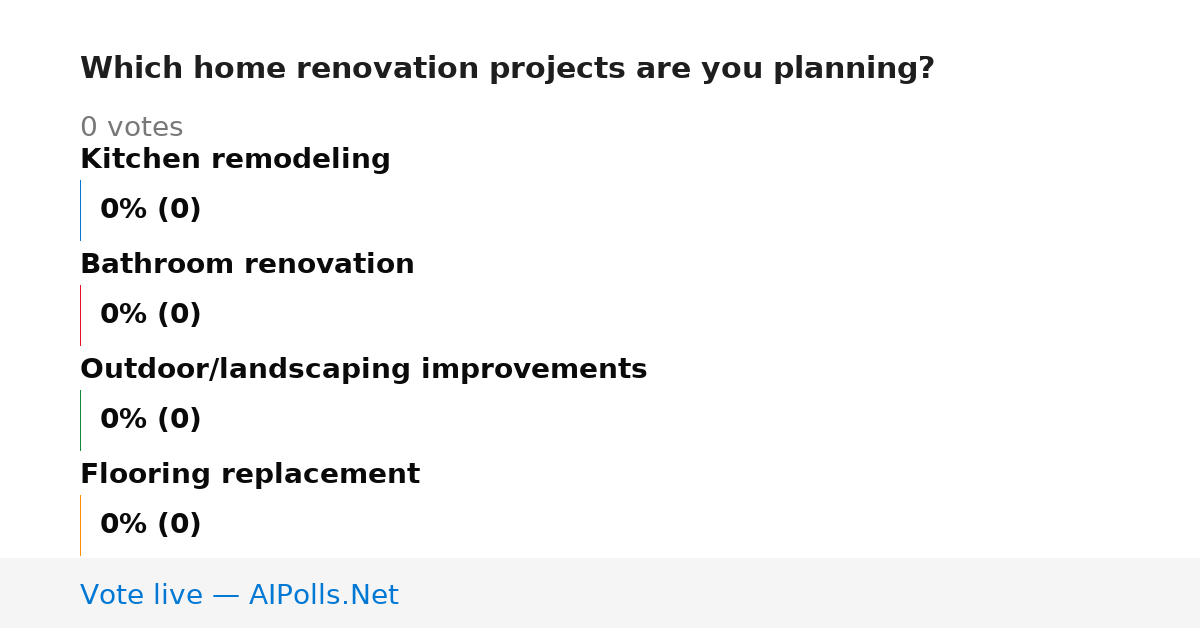Click the Flooring replacement 0% (0) result
1200x628 pixels.
pos(150,525)
